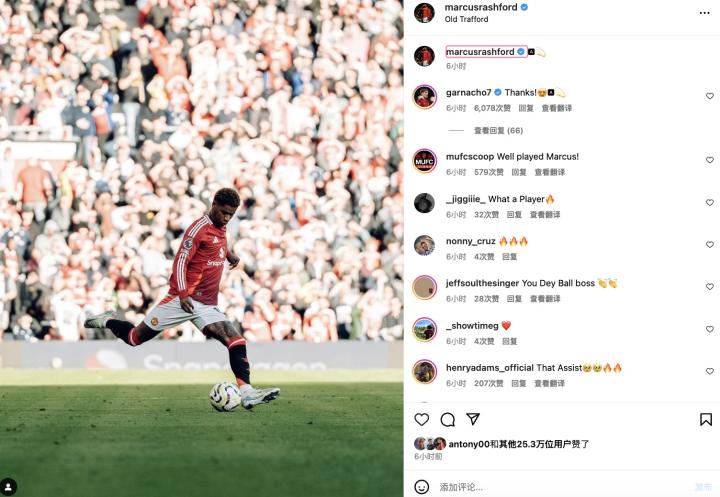Share post via paper plane icon
720x497 pixels.
tap(473, 419)
